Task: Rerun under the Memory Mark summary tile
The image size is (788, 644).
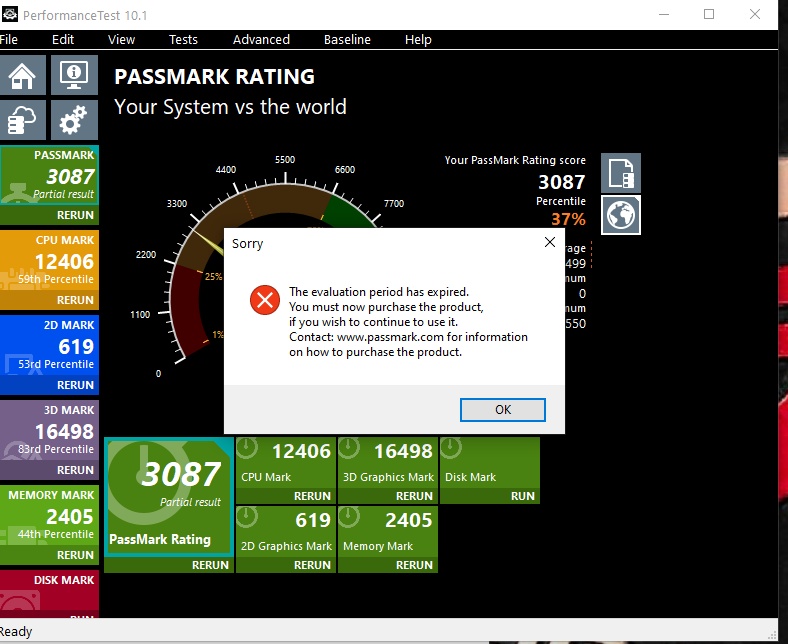Action: pyautogui.click(x=414, y=565)
